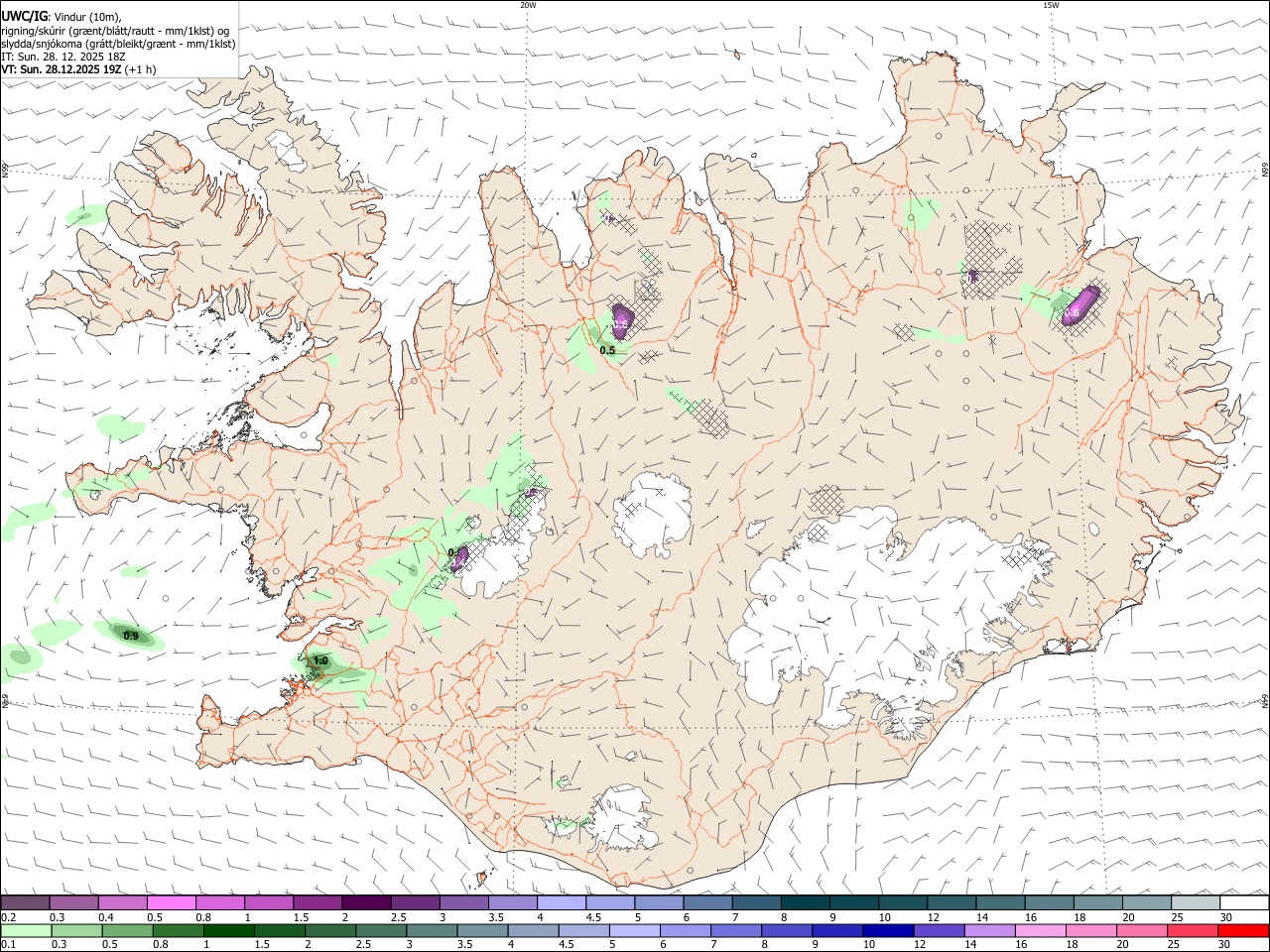Select the bright pink 0.5 swatch in snow scale
Image resolution: width=1270 pixels, height=952 pixels.
click(x=171, y=903)
